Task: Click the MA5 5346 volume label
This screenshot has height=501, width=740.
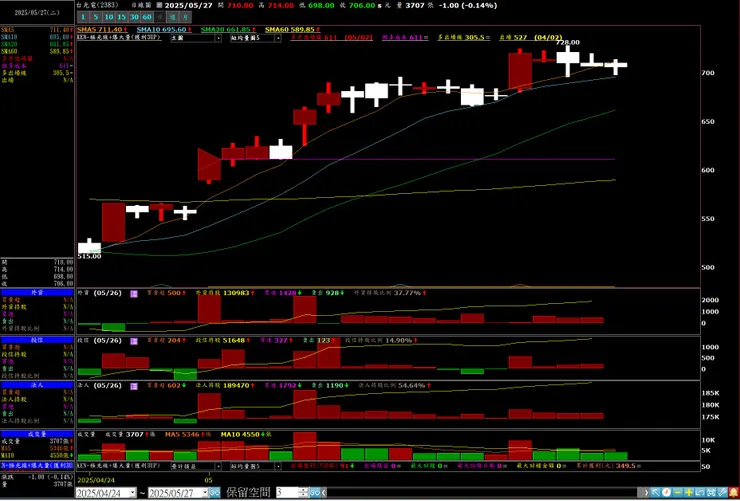Action: [x=185, y=434]
